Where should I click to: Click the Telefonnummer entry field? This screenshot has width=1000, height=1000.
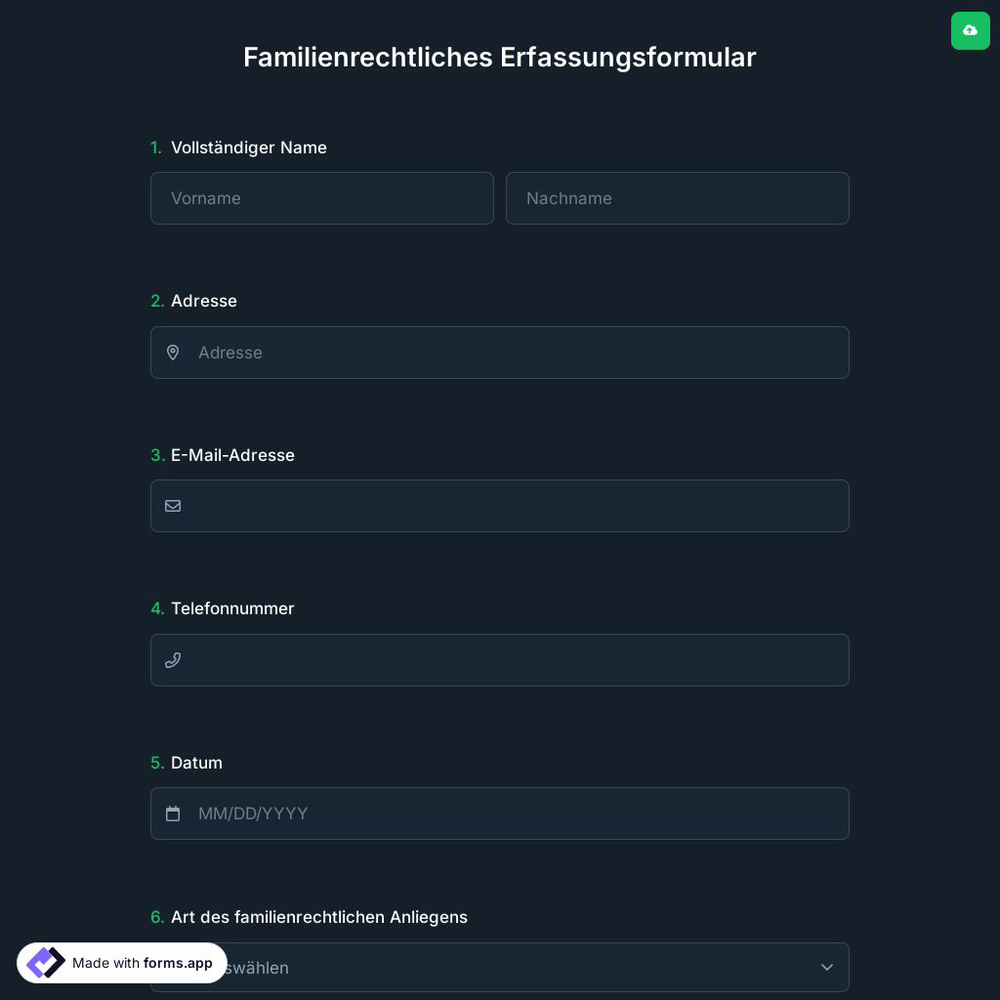pos(500,660)
